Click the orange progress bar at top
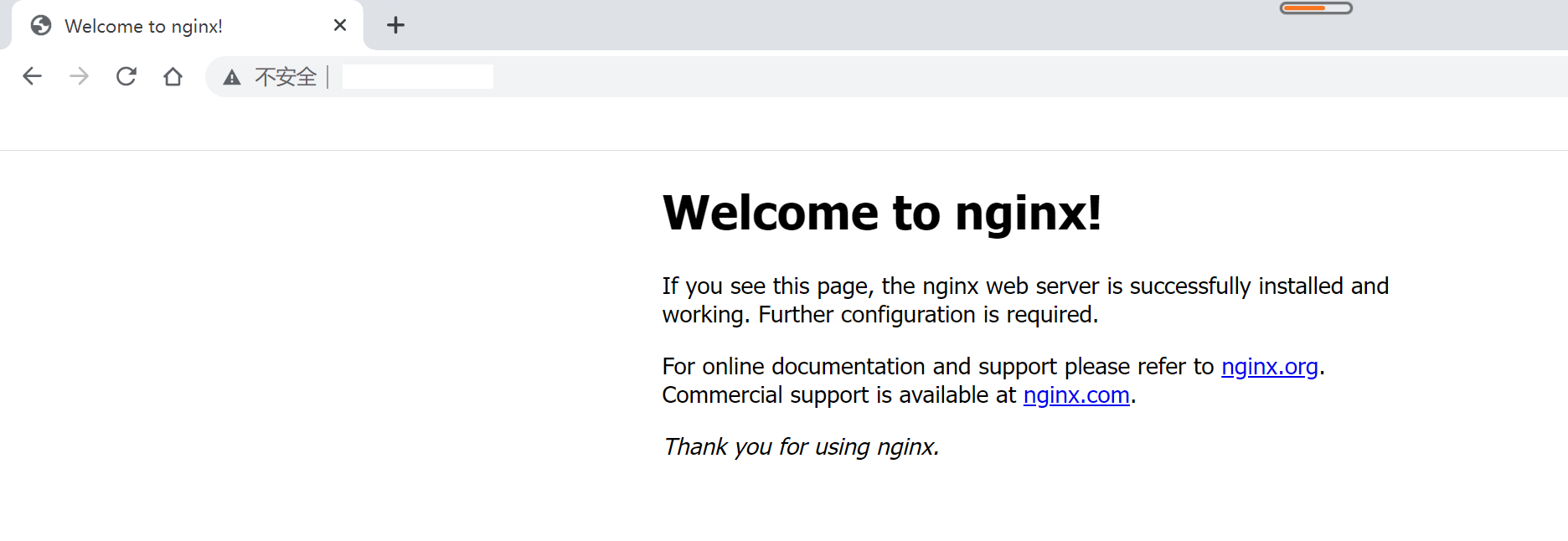 click(x=1316, y=8)
